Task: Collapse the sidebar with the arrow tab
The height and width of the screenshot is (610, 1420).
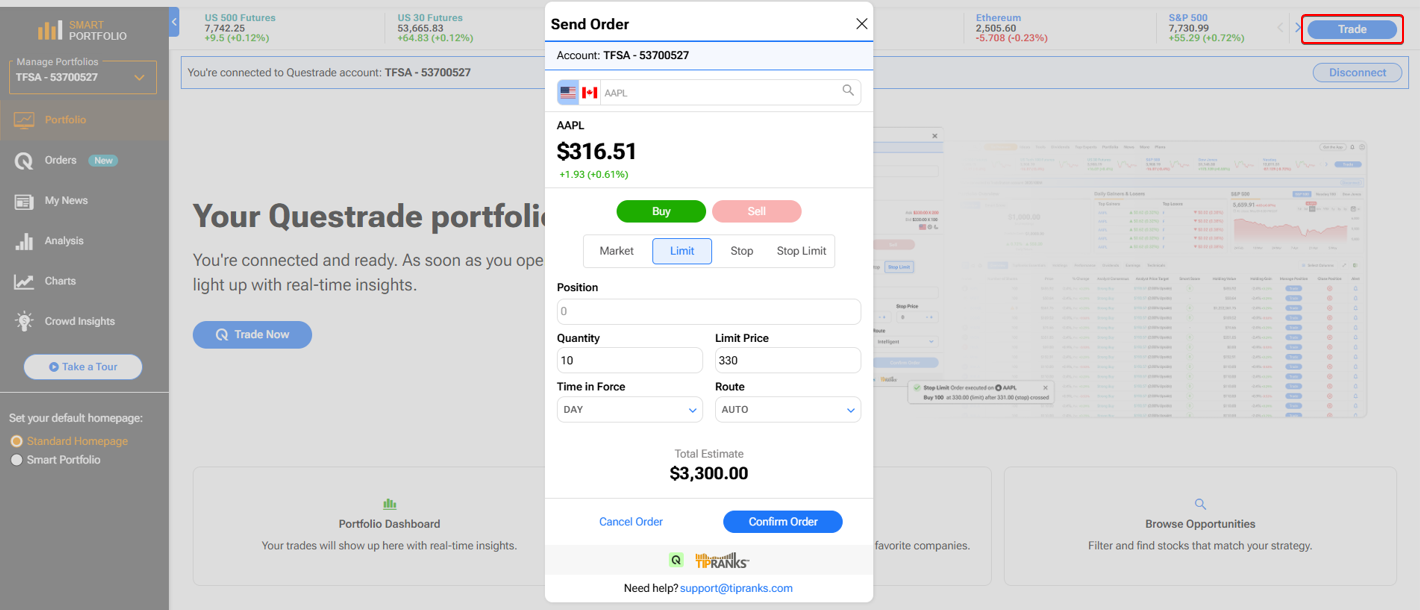Action: (x=174, y=21)
